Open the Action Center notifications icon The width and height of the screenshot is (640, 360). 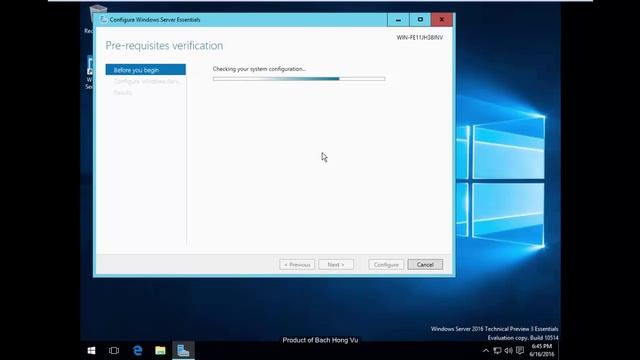[x=520, y=351]
